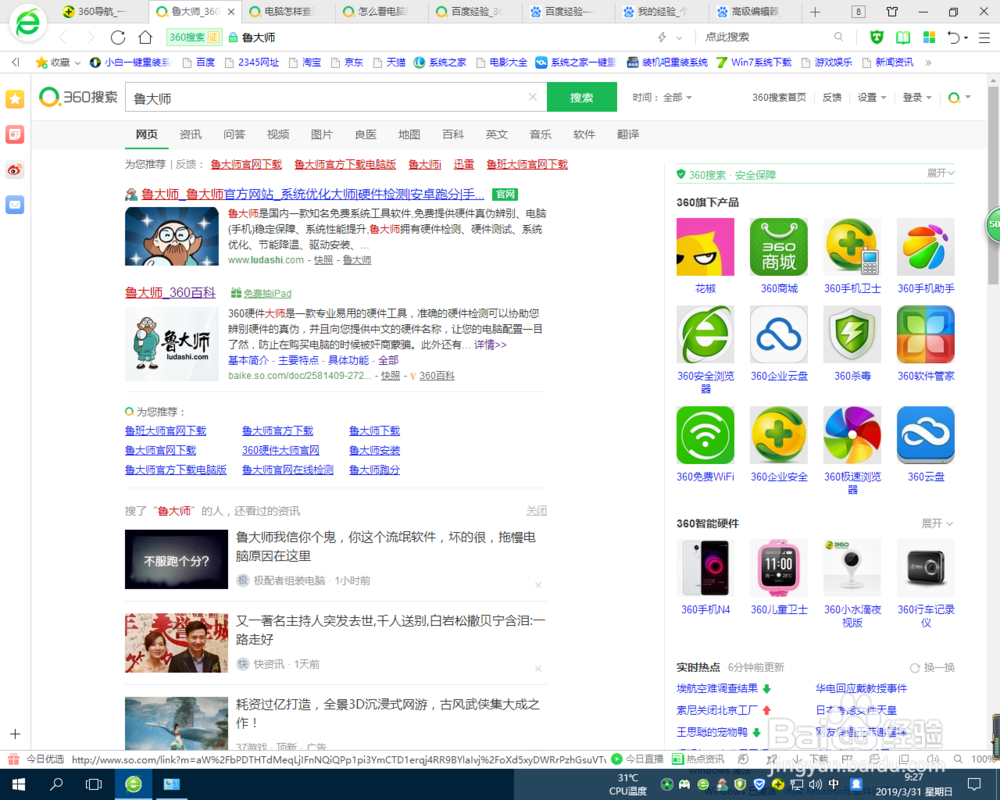This screenshot has width=1000, height=800.
Task: Open the mail icon in sidebar
Action: (15, 205)
